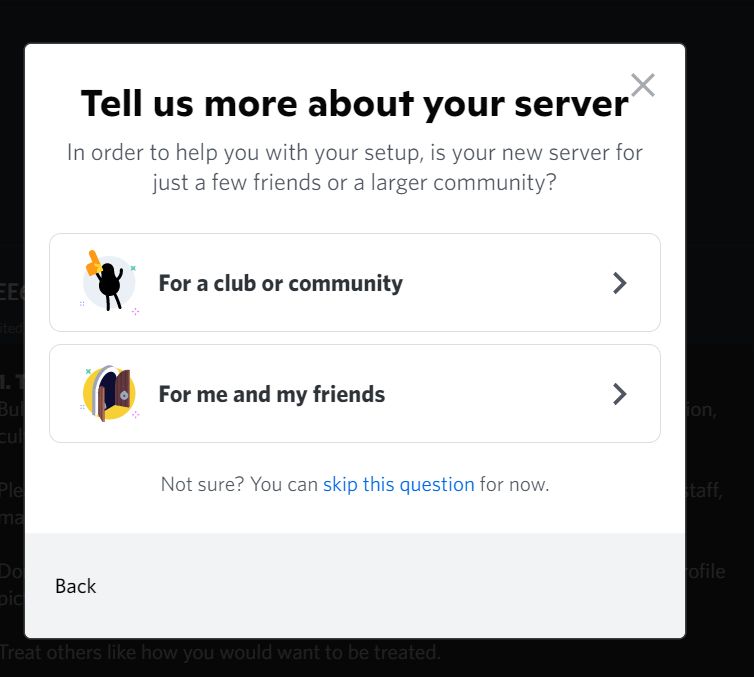Click the 'Not sure? You can' text

click(x=239, y=484)
